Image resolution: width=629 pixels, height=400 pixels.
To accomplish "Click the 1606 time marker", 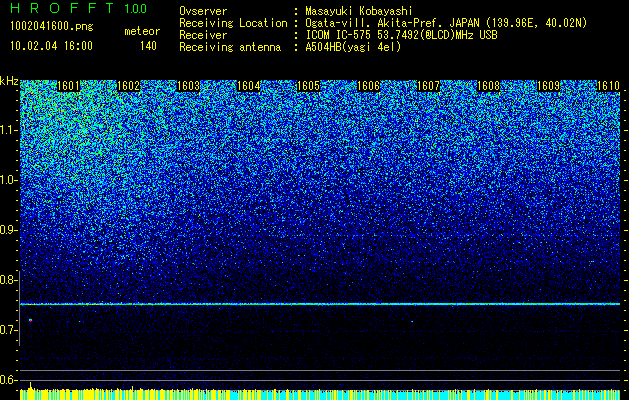I will click(369, 86).
